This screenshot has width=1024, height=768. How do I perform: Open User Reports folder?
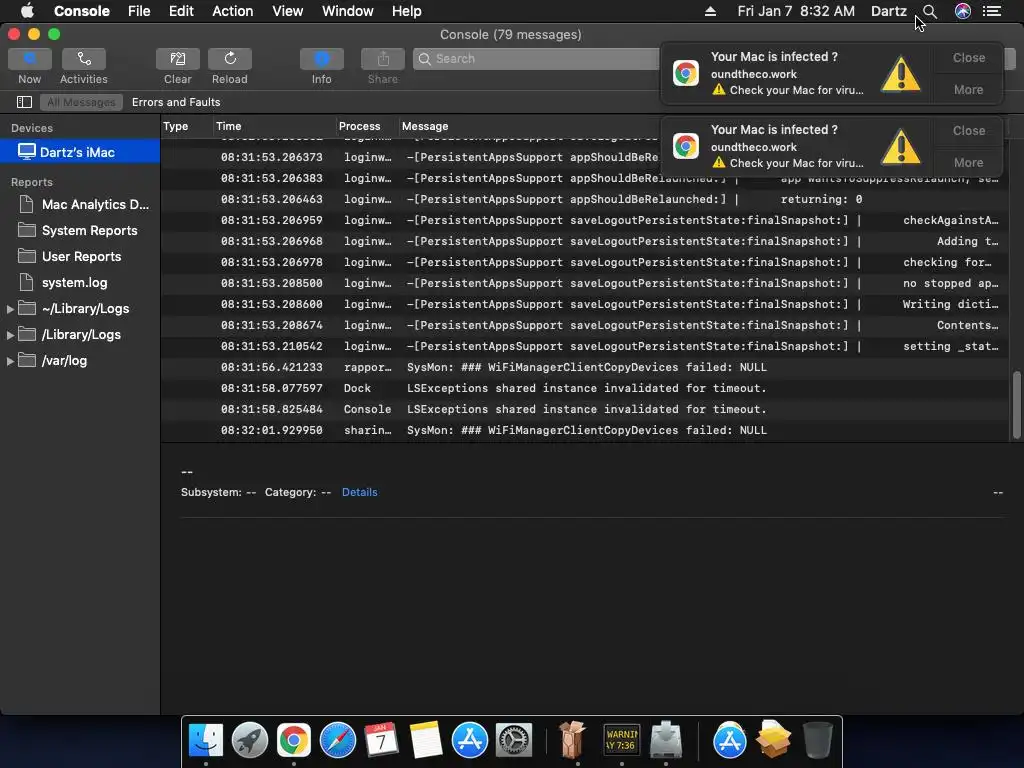click(80, 257)
